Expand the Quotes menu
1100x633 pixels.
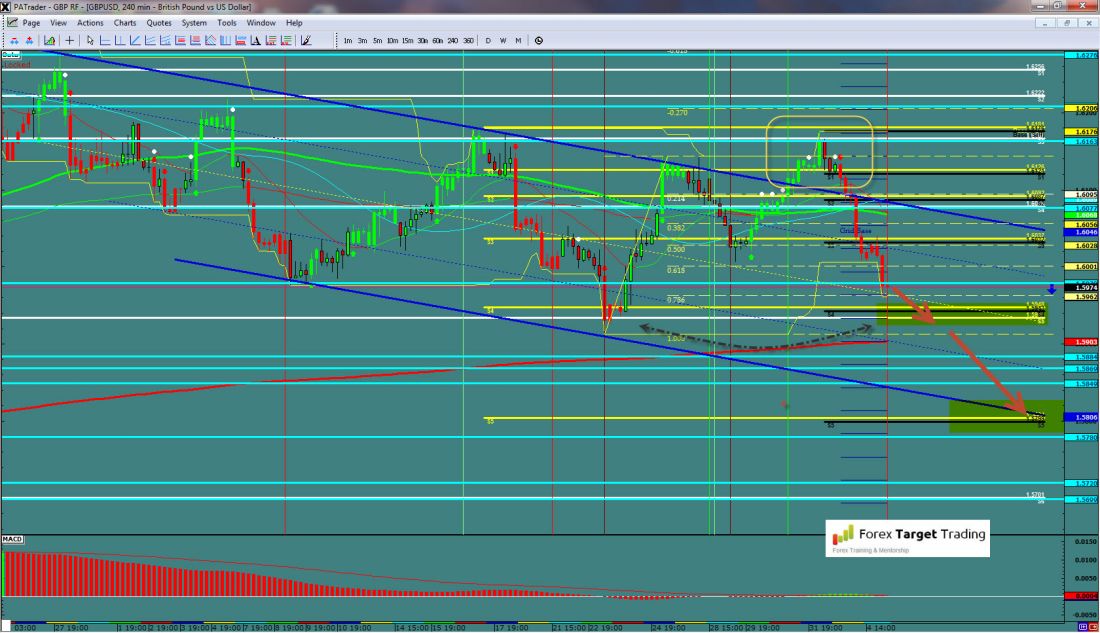tap(158, 22)
